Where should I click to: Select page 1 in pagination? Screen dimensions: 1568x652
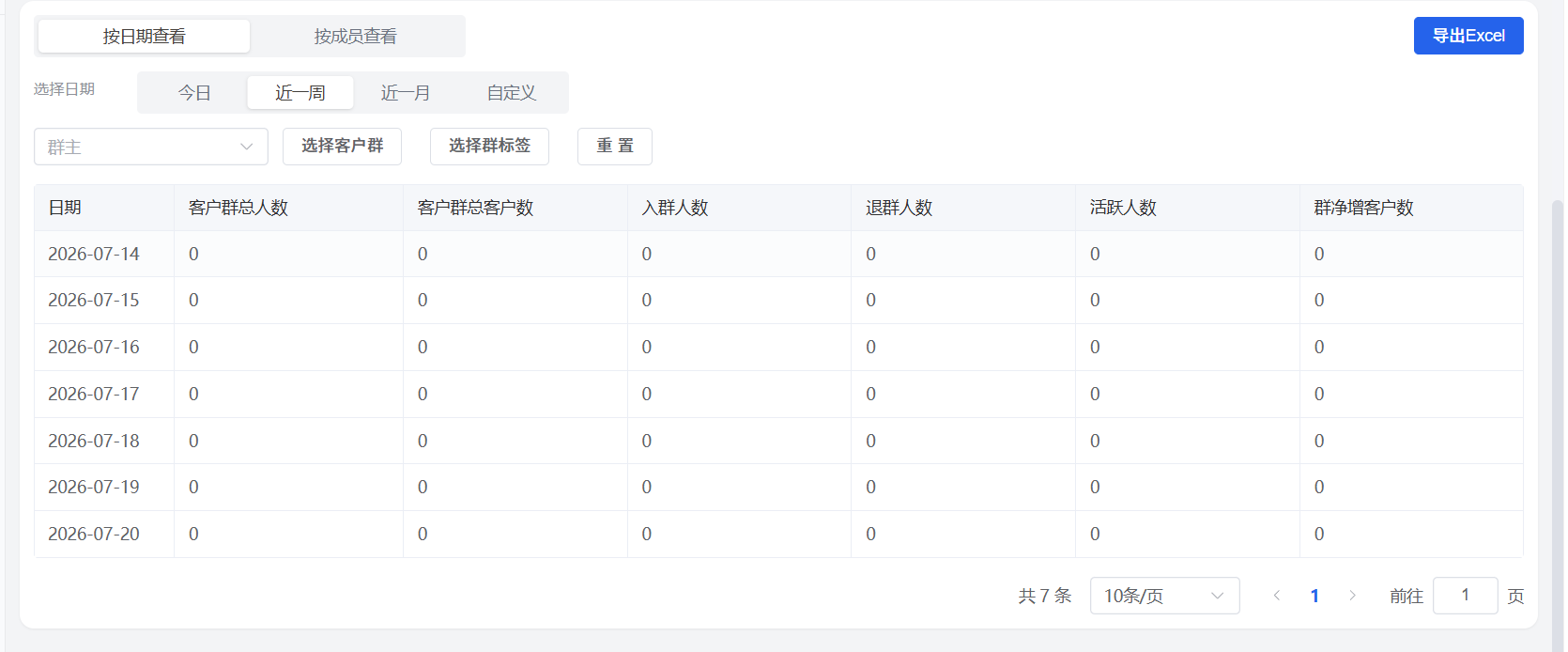click(x=1314, y=596)
